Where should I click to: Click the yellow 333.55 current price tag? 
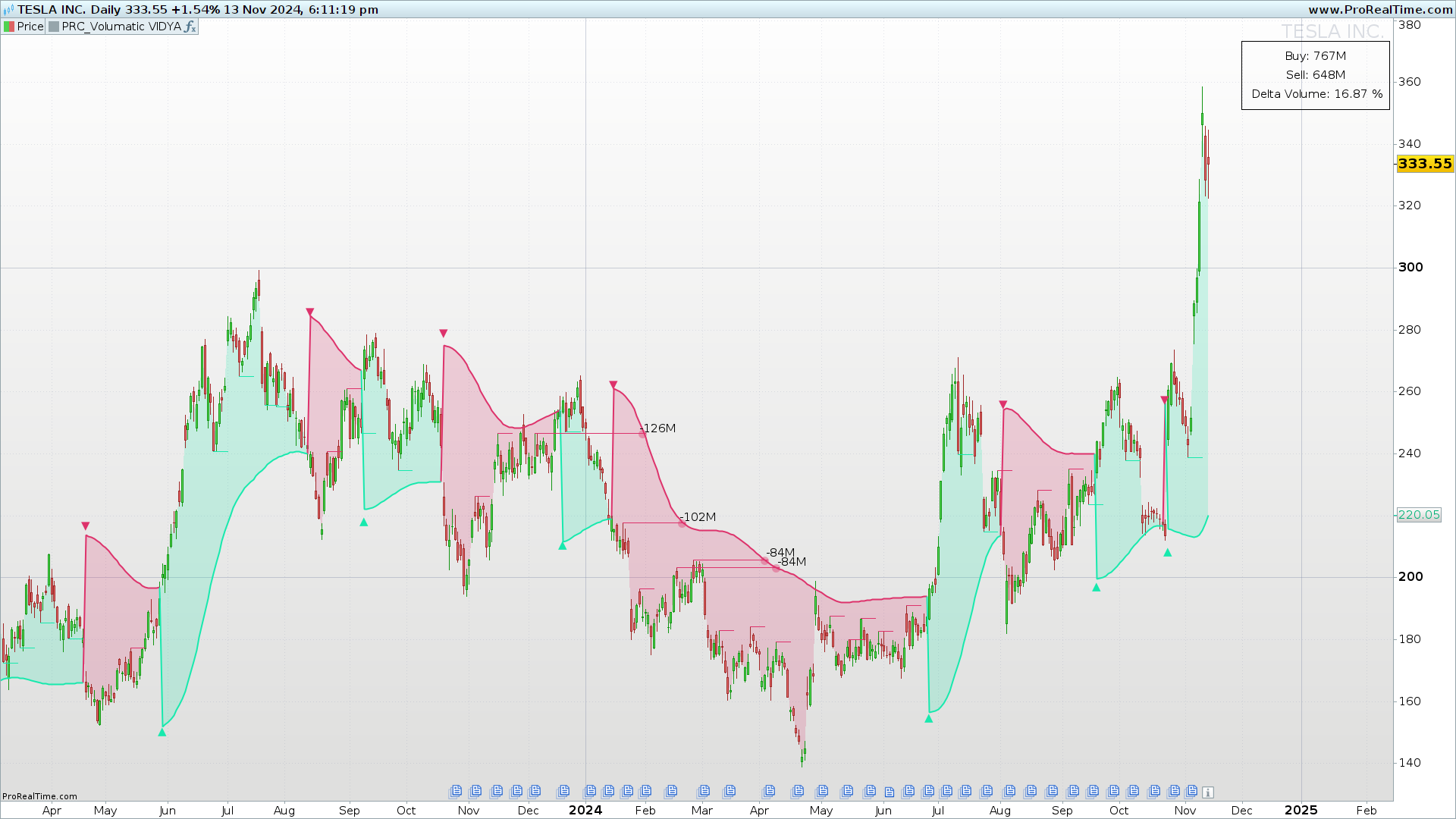click(1424, 164)
